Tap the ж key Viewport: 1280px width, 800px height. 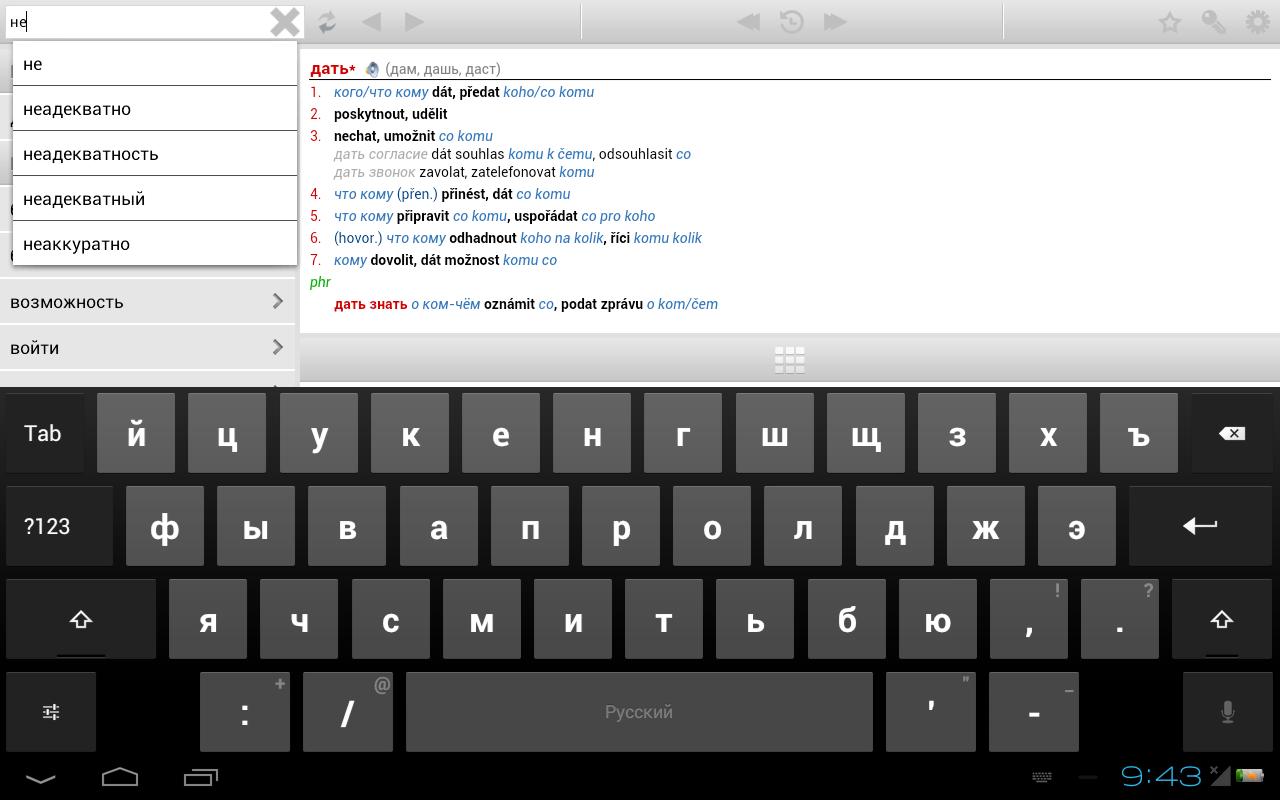point(985,526)
